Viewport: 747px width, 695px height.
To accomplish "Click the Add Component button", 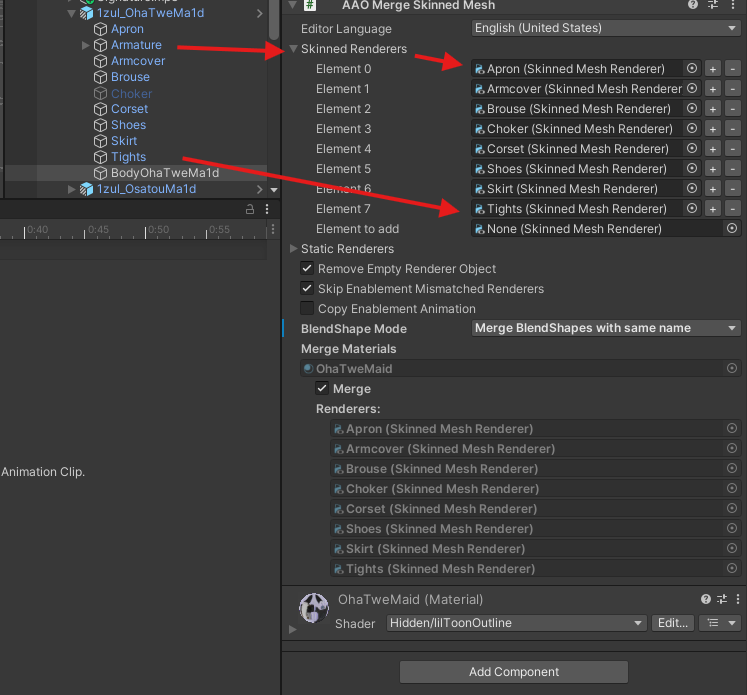I will pyautogui.click(x=514, y=672).
